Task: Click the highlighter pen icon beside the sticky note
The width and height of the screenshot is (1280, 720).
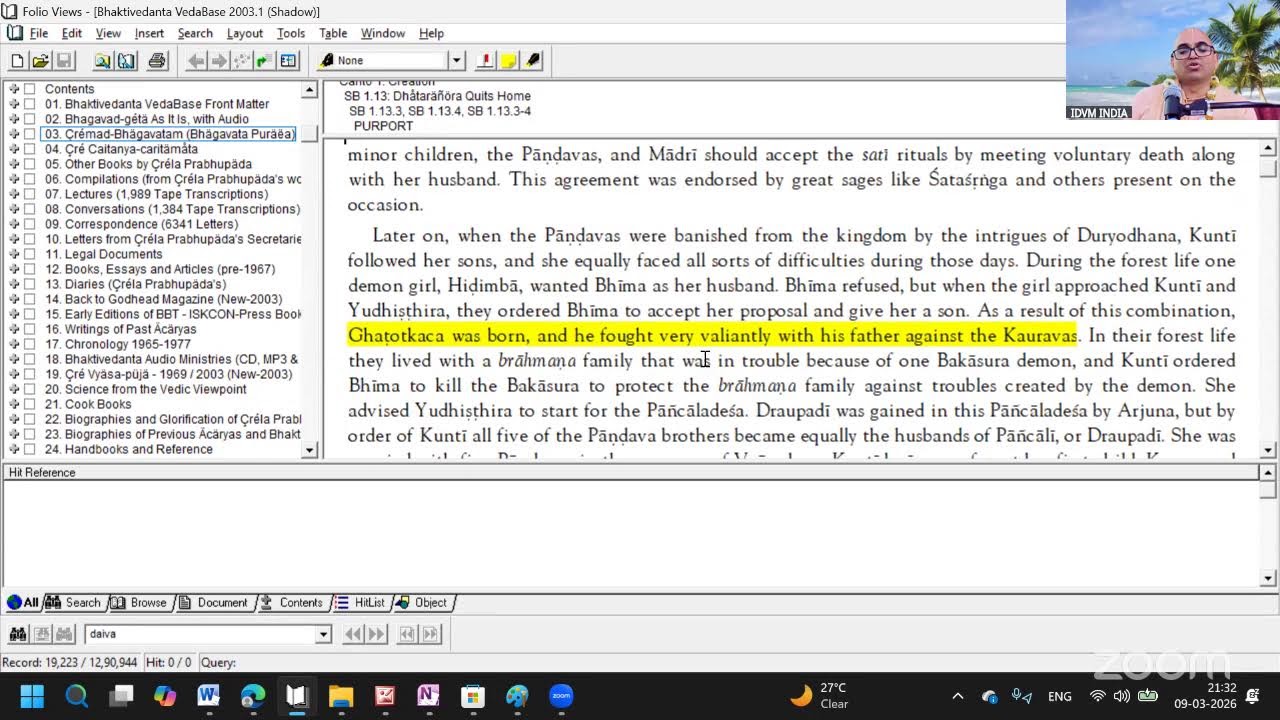Action: click(532, 61)
